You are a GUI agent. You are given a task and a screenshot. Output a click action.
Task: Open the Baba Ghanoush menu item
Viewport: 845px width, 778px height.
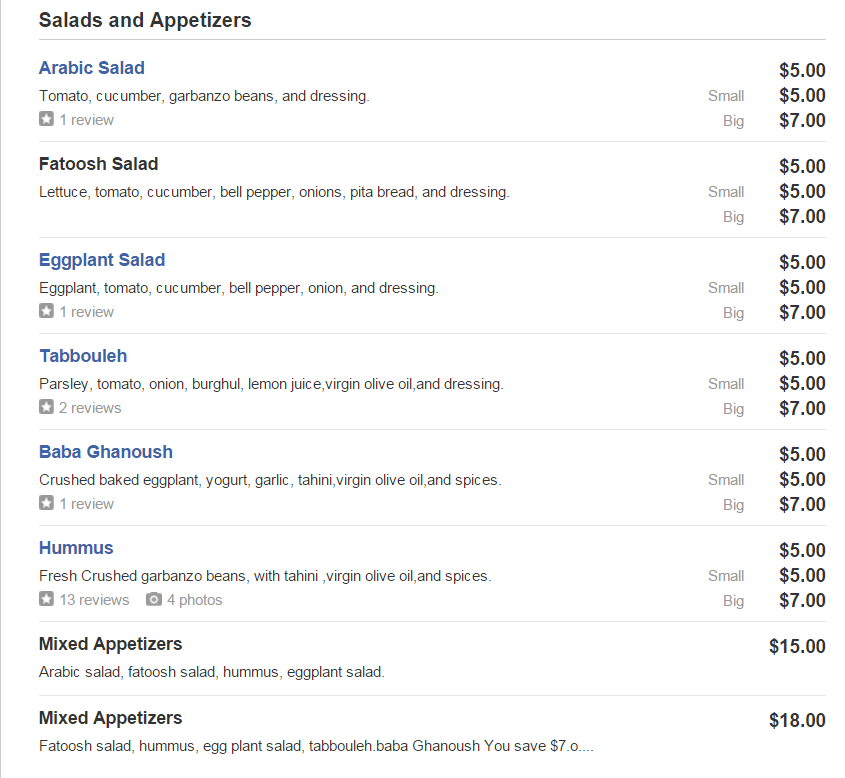tap(106, 452)
